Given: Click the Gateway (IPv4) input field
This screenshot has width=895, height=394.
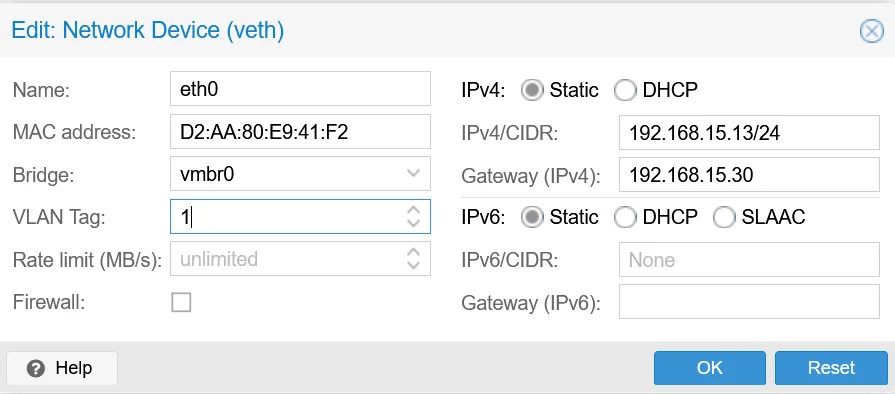Looking at the screenshot, I should click(749, 175).
